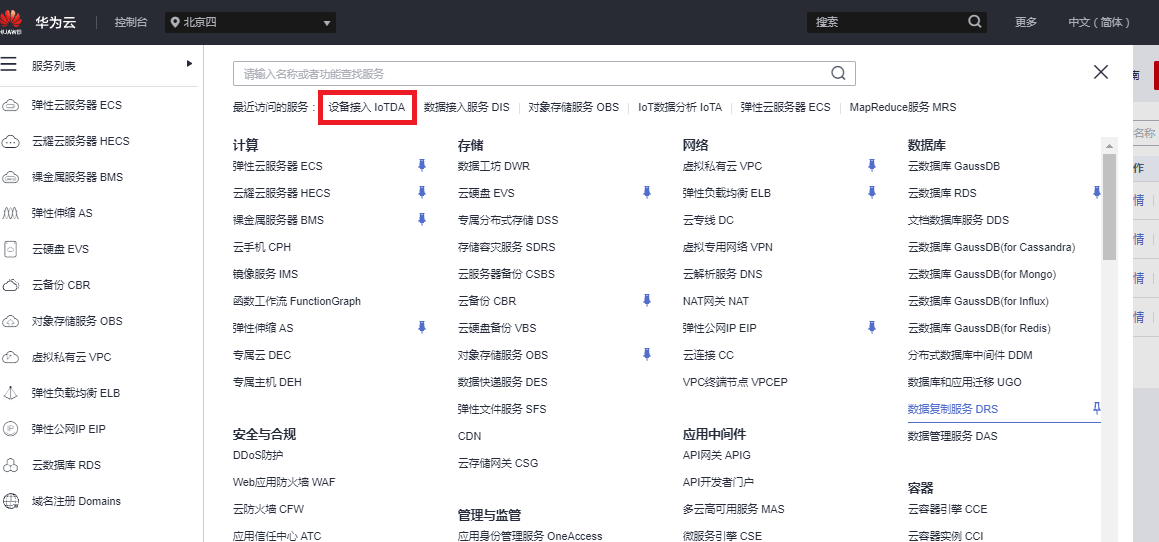The image size is (1159, 542).
Task: Open 分布式数据库中间件 DDM service
Action: click(x=970, y=355)
